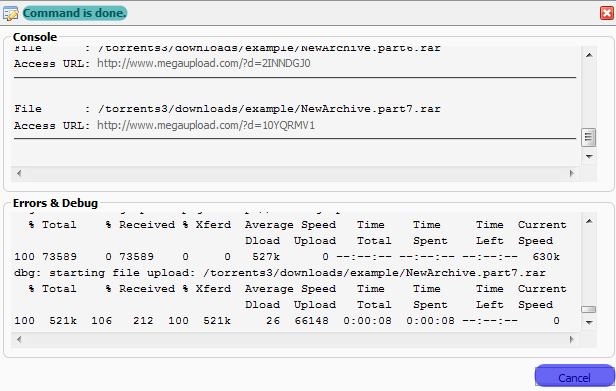
Task: Click the Console vertical scroll down arrow
Action: coord(589,157)
